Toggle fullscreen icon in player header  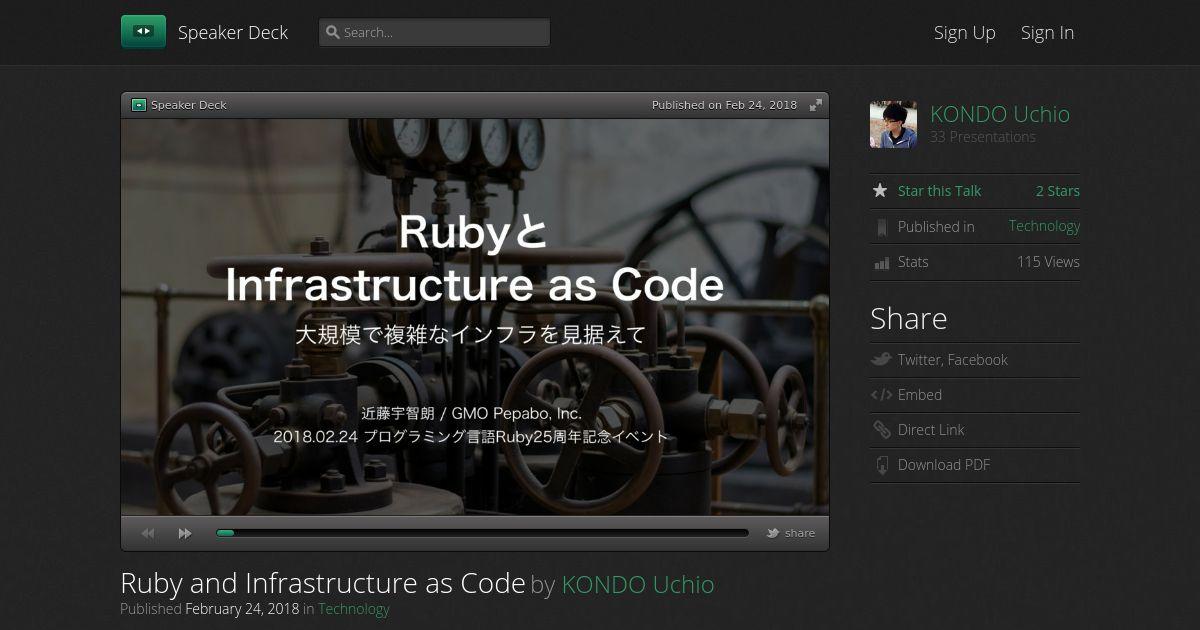pos(816,105)
